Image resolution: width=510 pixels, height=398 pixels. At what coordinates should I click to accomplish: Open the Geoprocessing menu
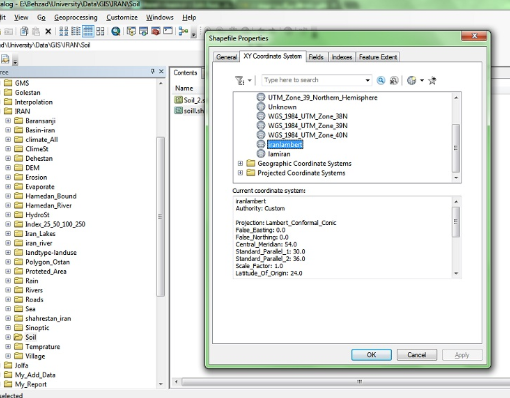(76, 17)
